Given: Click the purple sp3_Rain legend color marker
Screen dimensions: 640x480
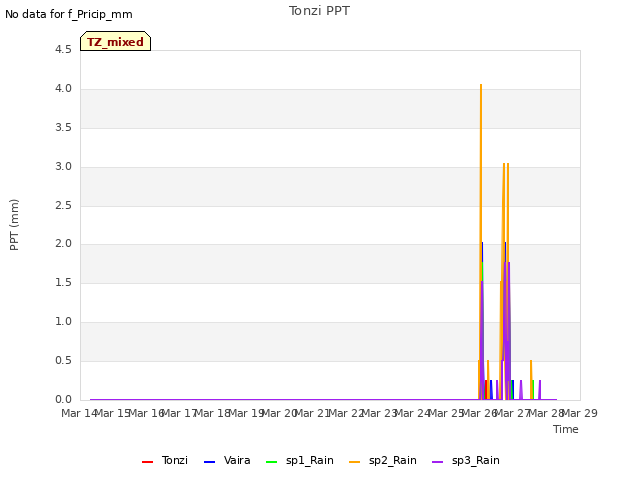Looking at the screenshot, I should point(438,462).
